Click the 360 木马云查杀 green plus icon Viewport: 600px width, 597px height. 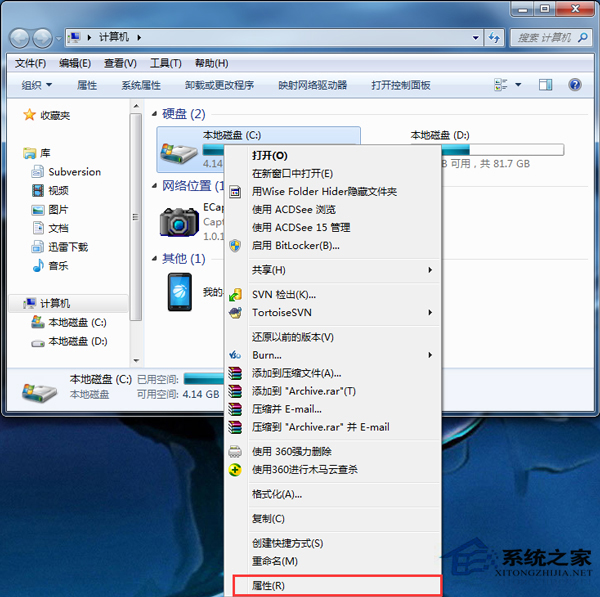point(235,470)
